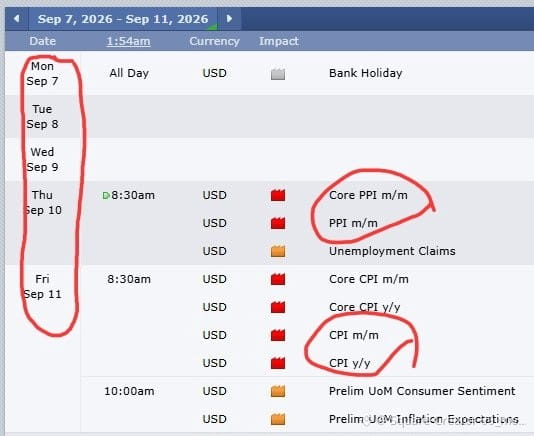The width and height of the screenshot is (534, 436).
Task: Open Prelim UoM Inflation Expectations event
Action: [x=424, y=419]
